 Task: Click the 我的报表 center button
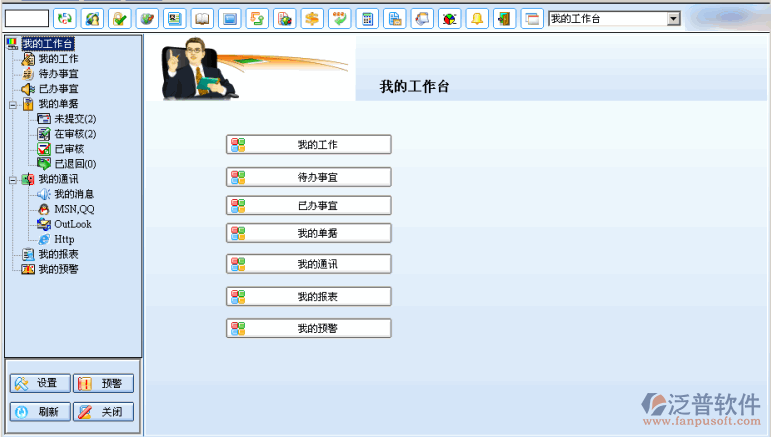click(x=309, y=296)
